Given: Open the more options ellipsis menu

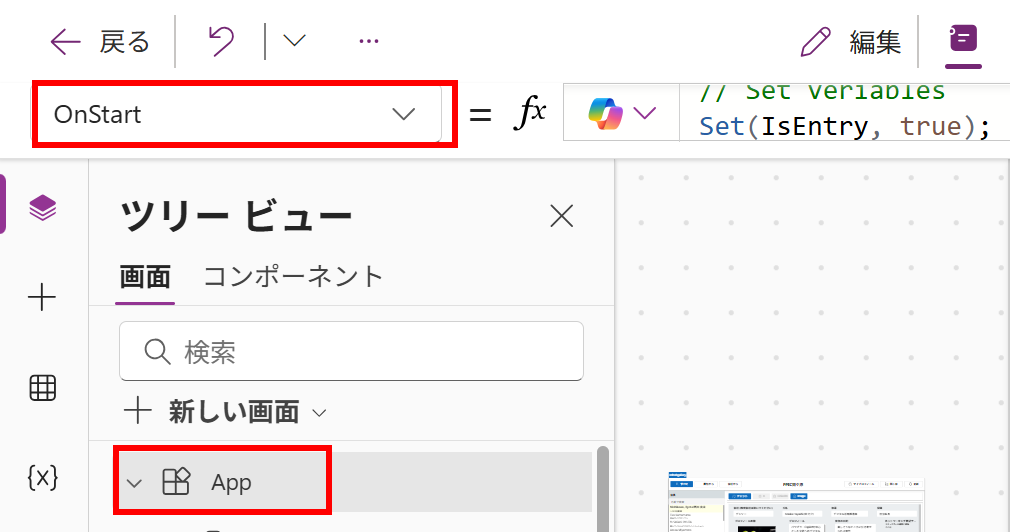Looking at the screenshot, I should click(x=368, y=41).
